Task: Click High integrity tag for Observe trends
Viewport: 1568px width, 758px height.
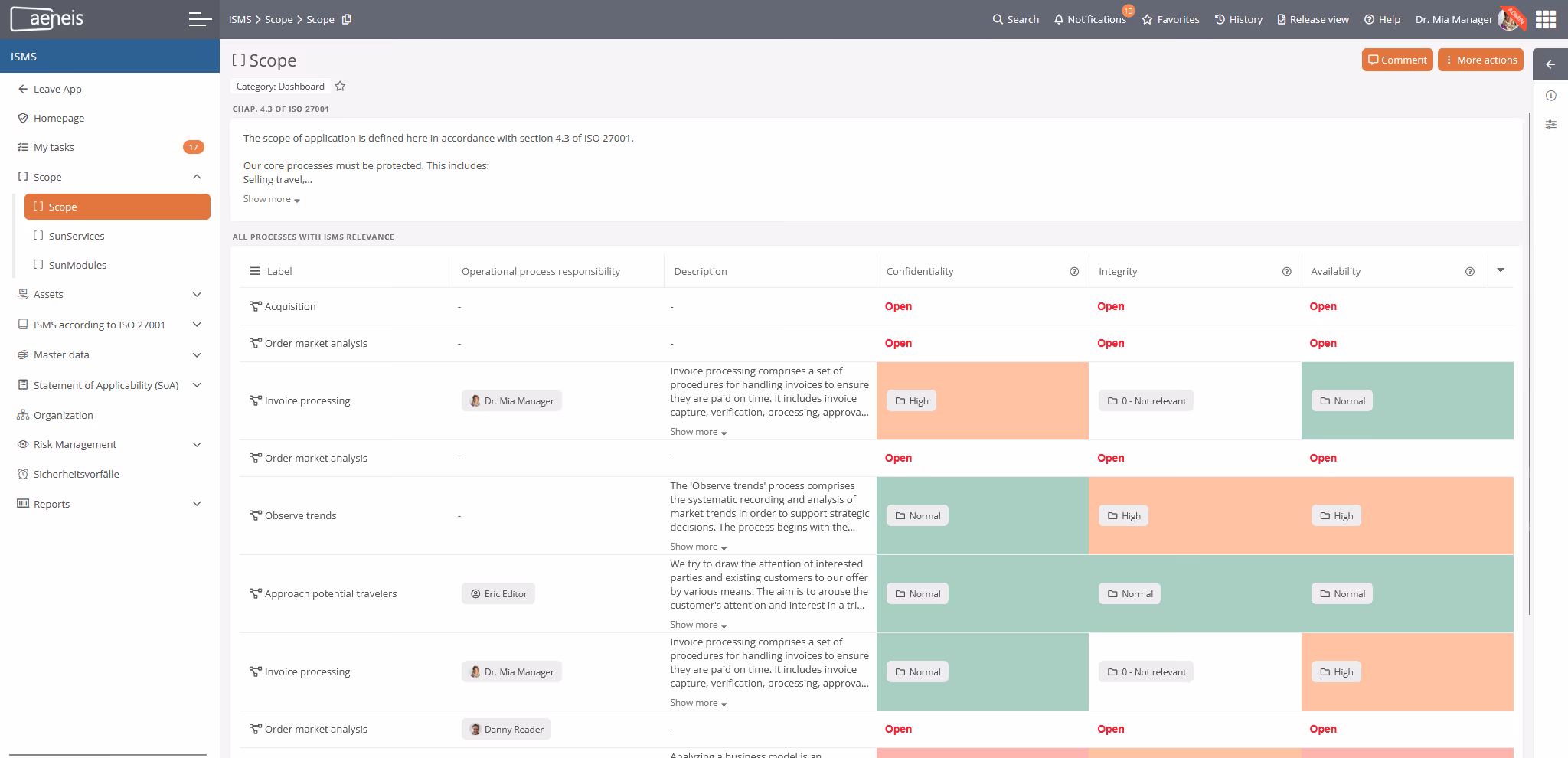Action: point(1124,515)
